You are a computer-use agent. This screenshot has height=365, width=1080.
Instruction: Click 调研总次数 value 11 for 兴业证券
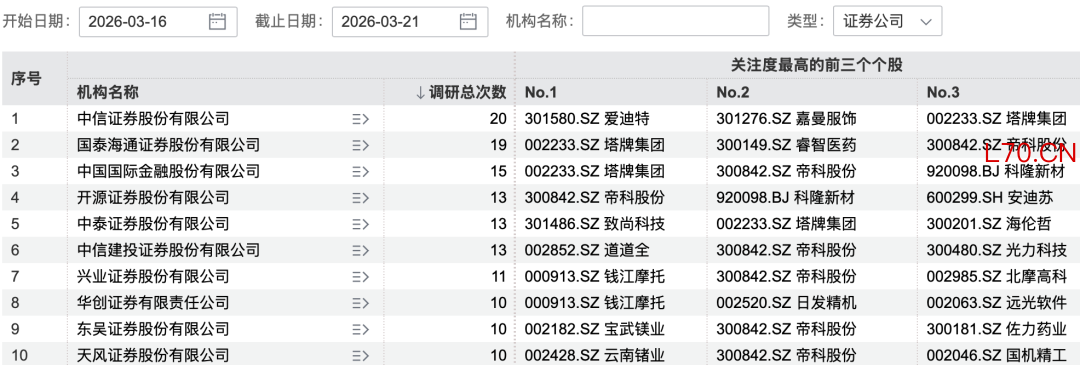coord(498,278)
